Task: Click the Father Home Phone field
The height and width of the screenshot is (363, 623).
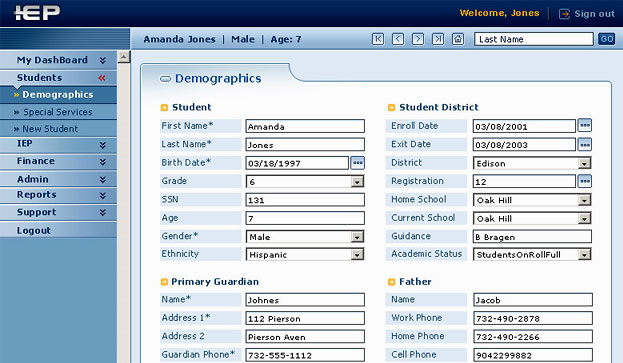Action: click(x=533, y=336)
